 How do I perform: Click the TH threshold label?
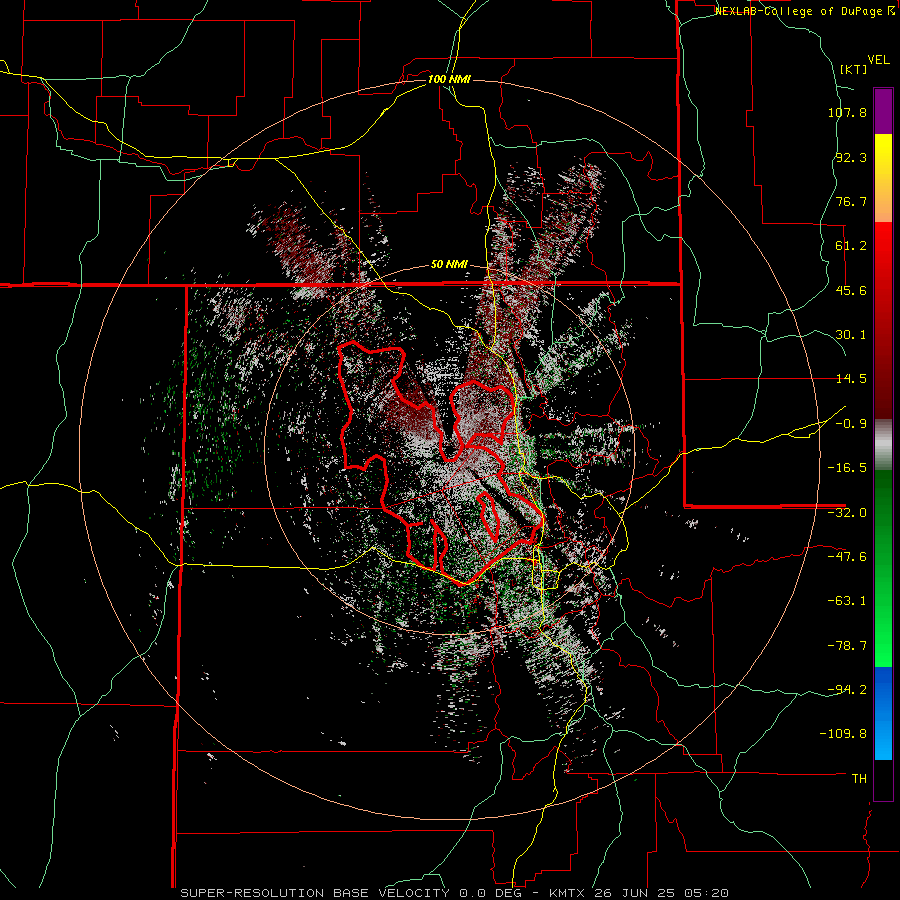(859, 779)
